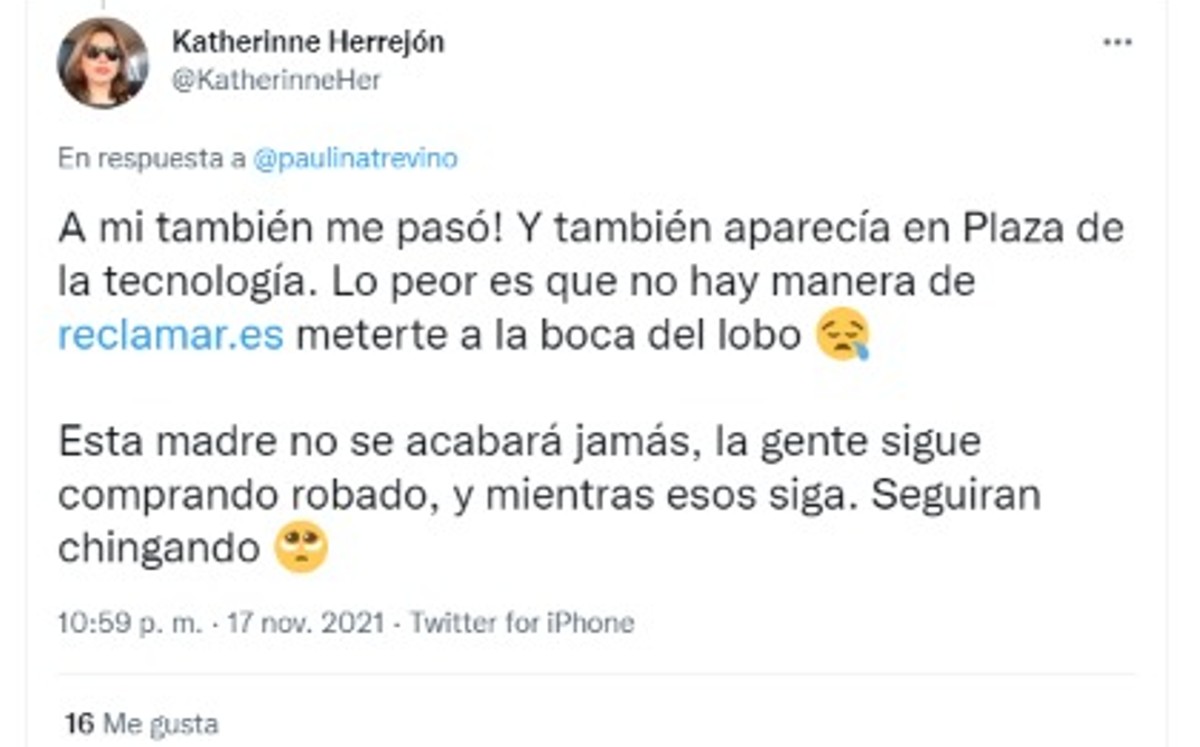This screenshot has height=747, width=1200.
Task: Click the rolling eyes emoji
Action: pos(301,548)
